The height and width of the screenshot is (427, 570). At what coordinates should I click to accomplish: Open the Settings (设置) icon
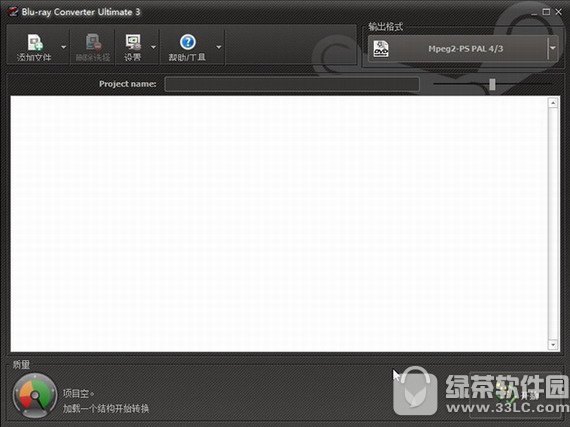tap(133, 42)
